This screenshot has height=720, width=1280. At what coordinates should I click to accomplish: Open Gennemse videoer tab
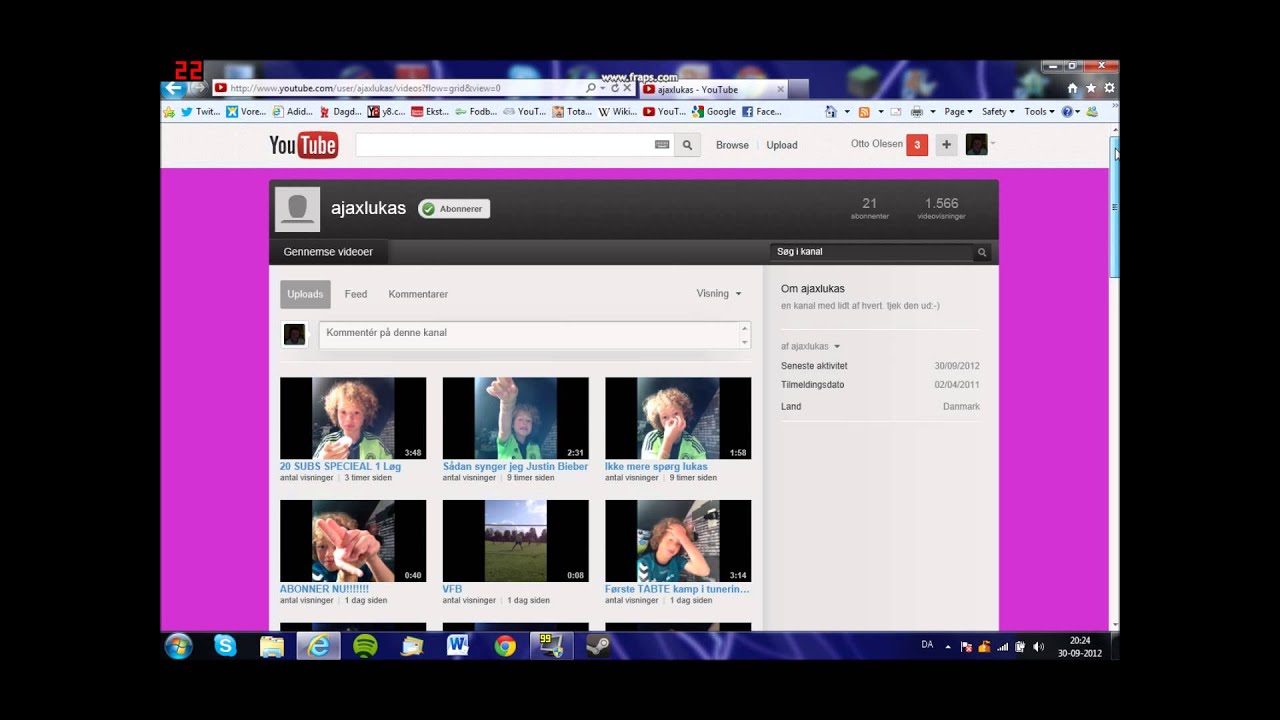pyautogui.click(x=328, y=252)
